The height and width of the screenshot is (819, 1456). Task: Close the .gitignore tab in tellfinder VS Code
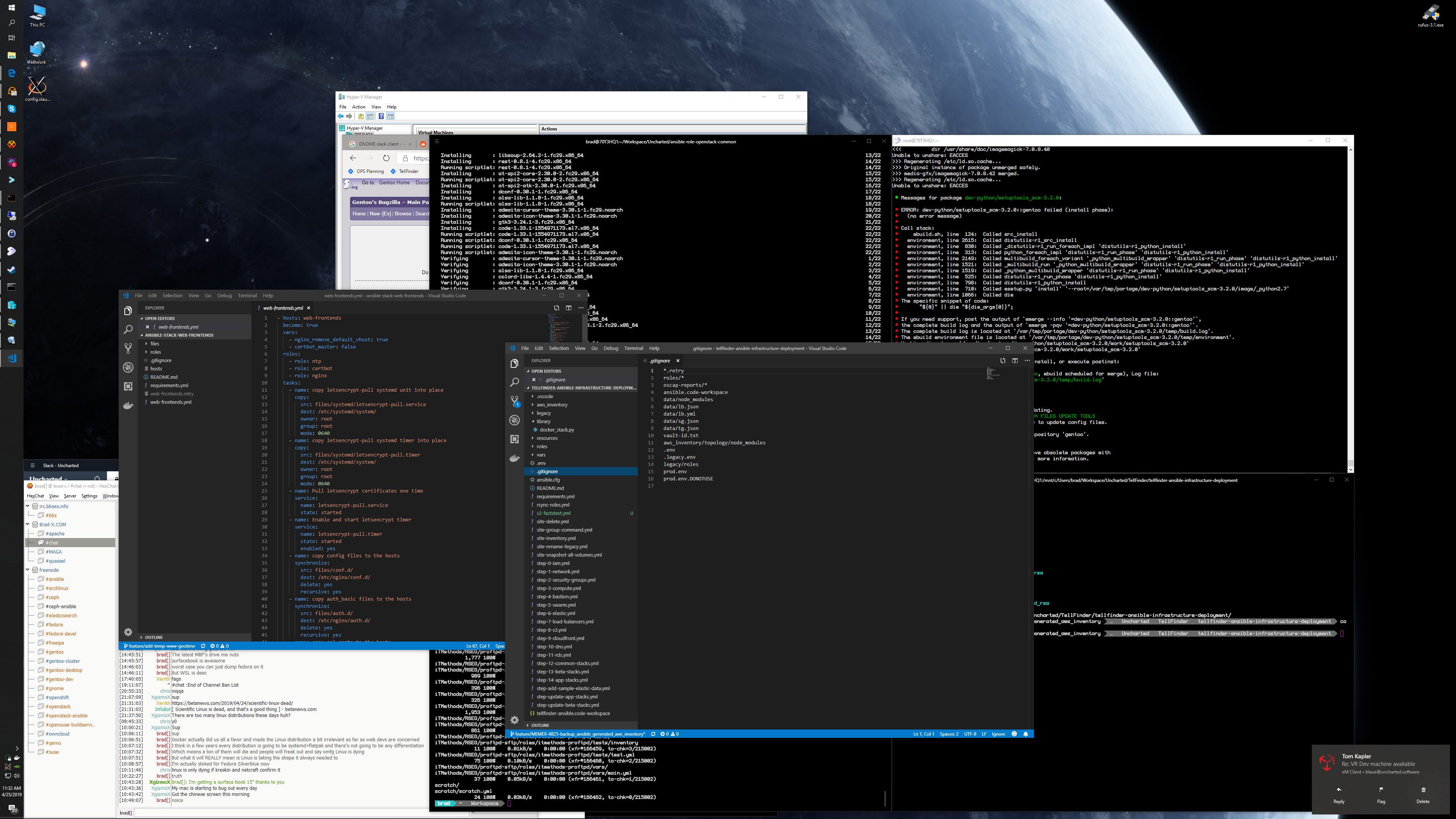click(x=678, y=361)
